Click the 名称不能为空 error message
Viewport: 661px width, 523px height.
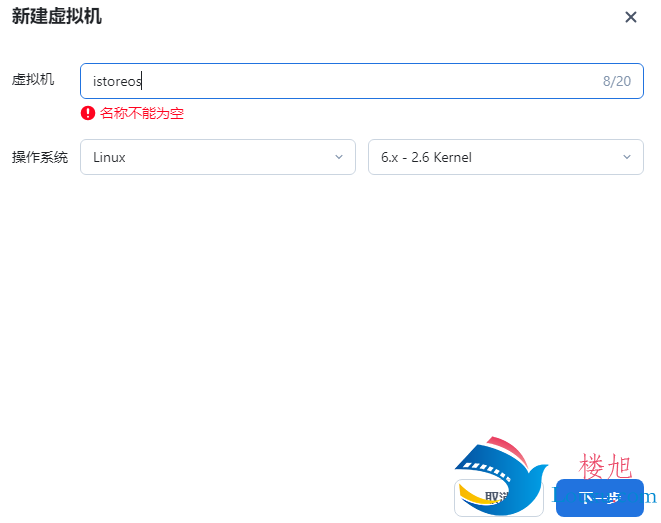(142, 113)
